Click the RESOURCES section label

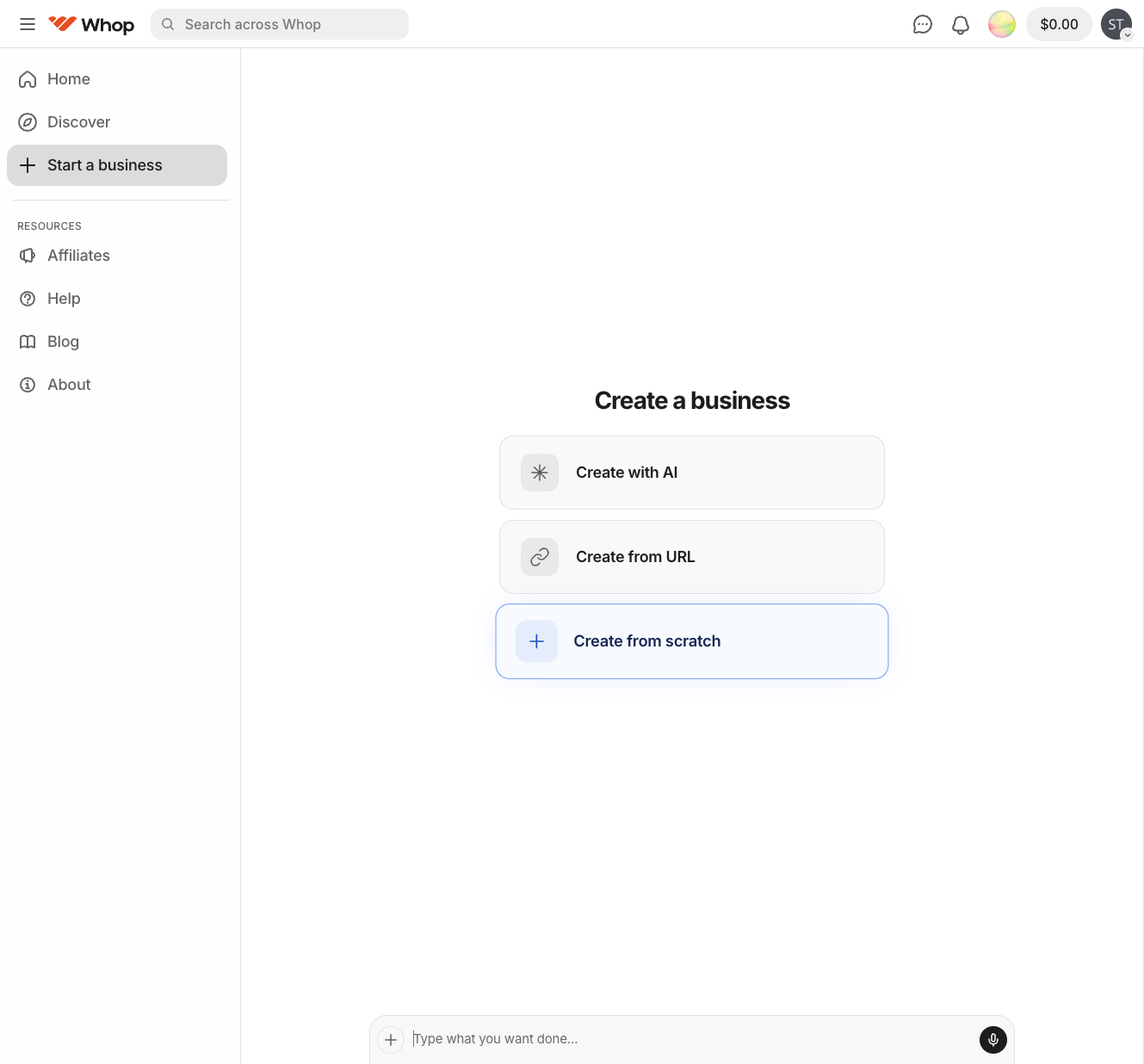[49, 226]
